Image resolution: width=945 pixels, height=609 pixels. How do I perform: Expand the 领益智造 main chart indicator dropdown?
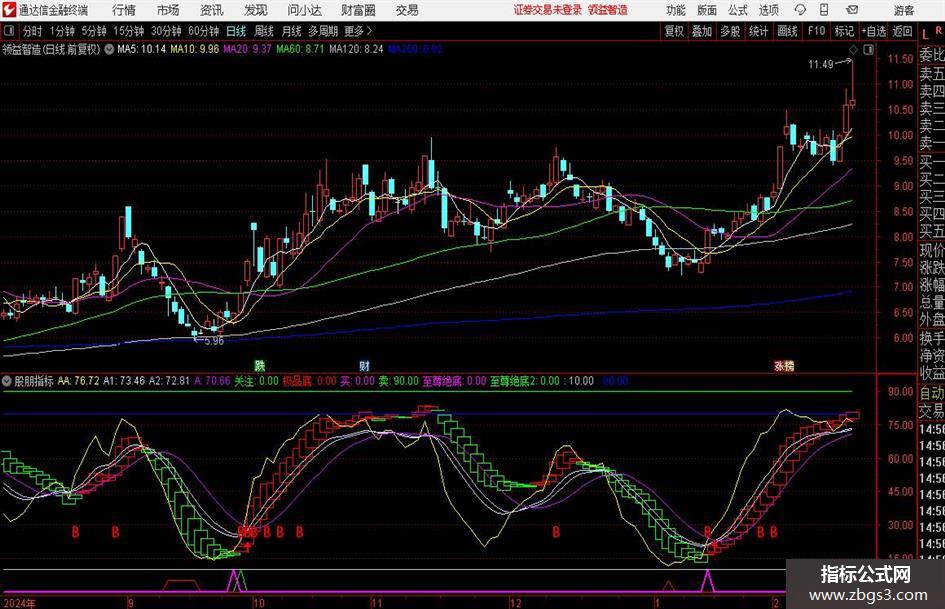pos(109,49)
